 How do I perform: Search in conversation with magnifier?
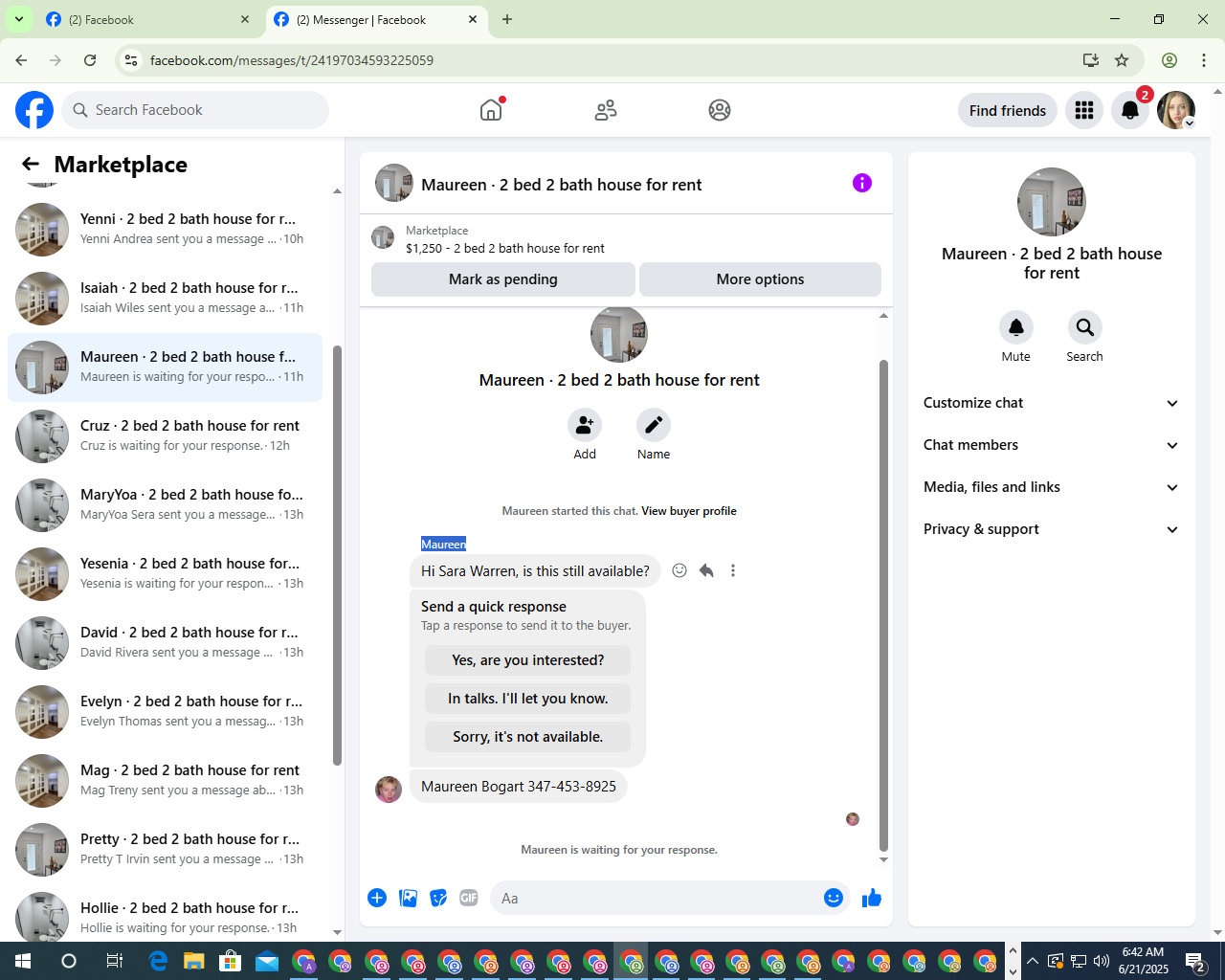1085,327
